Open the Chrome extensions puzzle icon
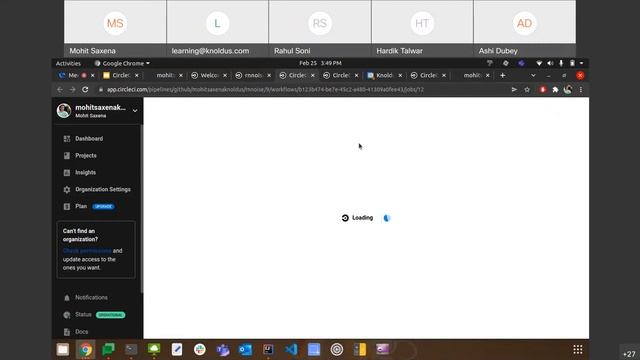Image resolution: width=640 pixels, height=360 pixels. [555, 89]
